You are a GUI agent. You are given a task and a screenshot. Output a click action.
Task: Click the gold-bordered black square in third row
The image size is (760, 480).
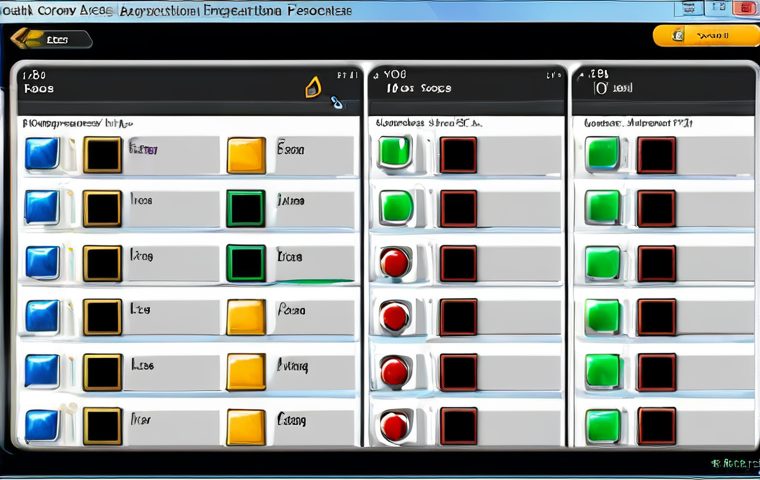point(102,263)
